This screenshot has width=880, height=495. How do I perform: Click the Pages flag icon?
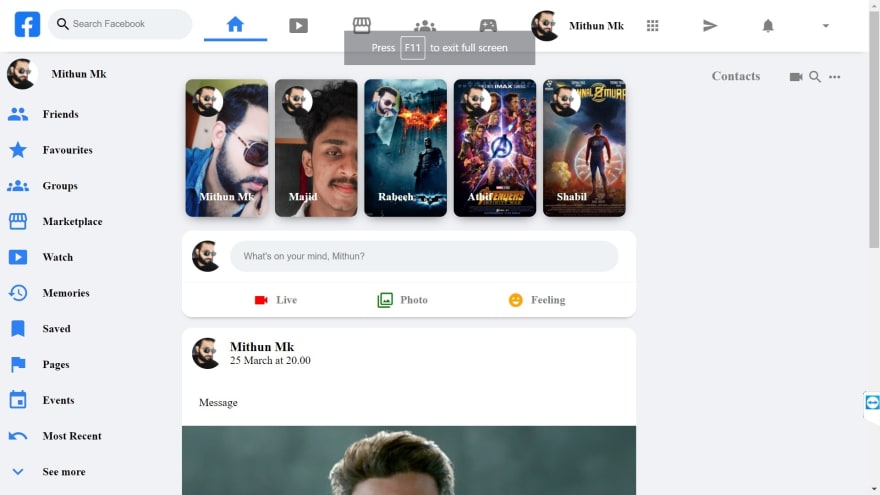[x=18, y=364]
